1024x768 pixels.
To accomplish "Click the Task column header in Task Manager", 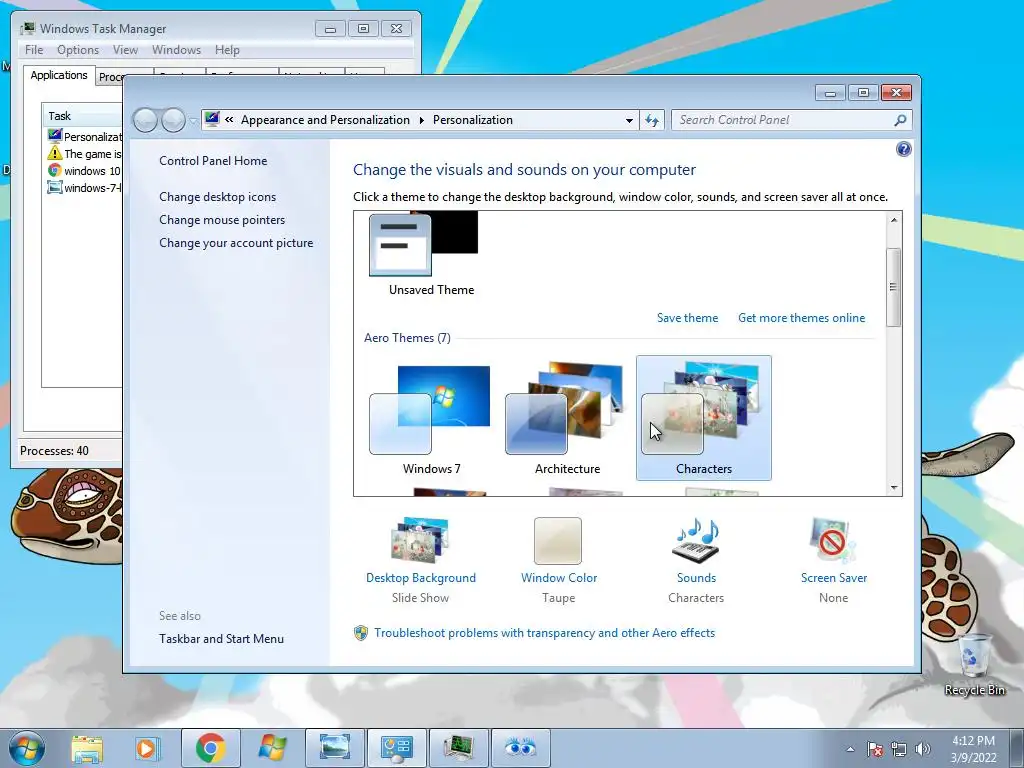I will (82, 116).
